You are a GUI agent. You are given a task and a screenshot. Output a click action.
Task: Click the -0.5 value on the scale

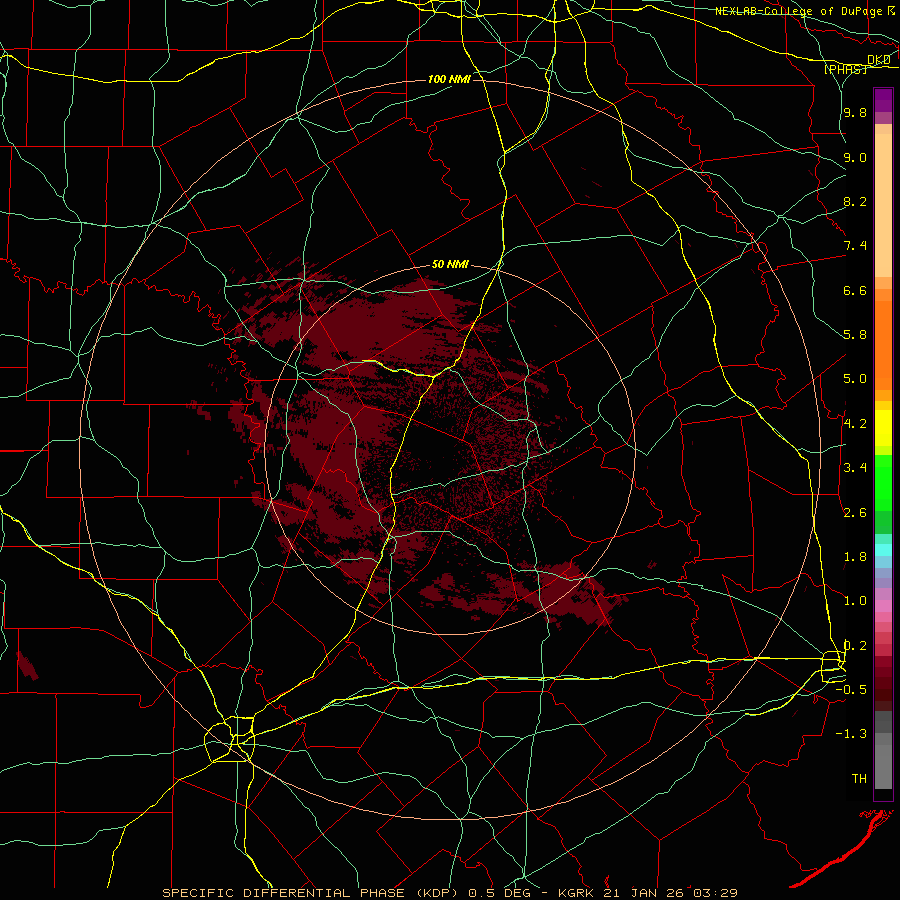tap(851, 690)
